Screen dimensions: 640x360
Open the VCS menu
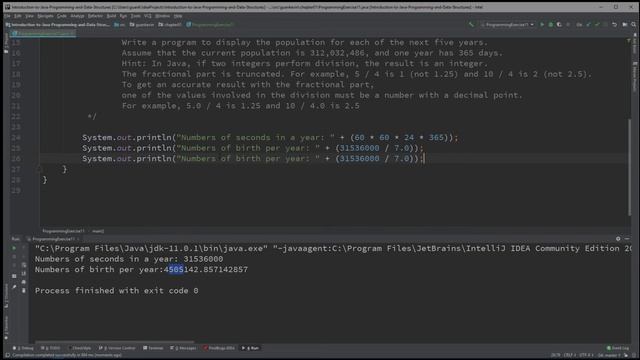pos(148,16)
